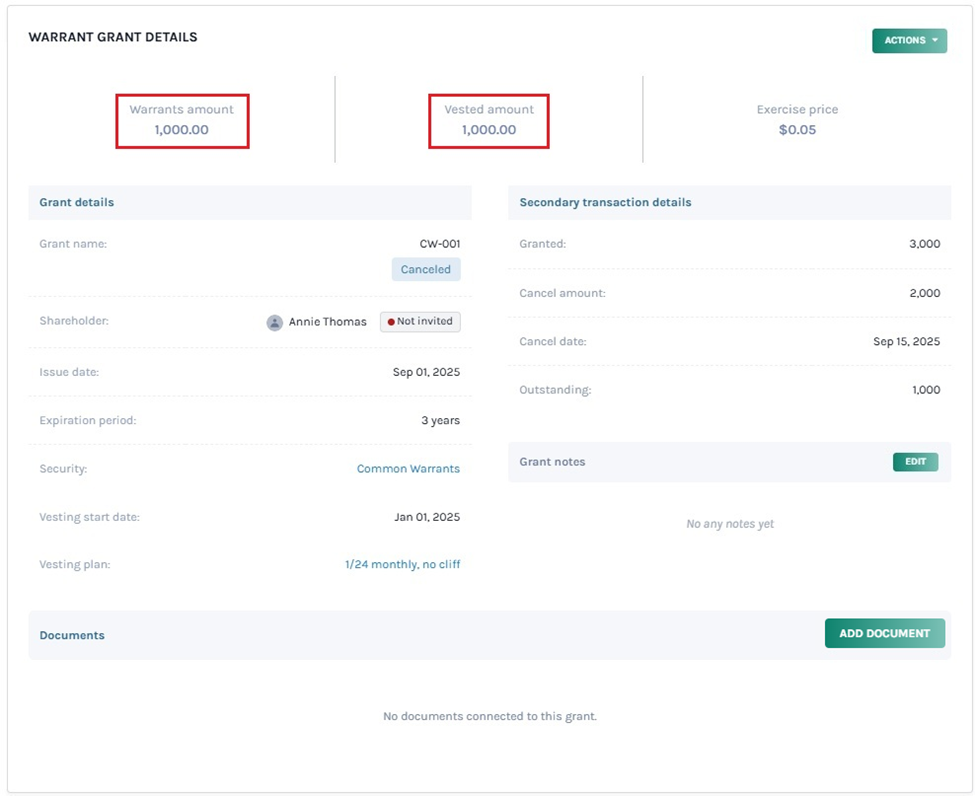Image resolution: width=975 pixels, height=796 pixels.
Task: Click the Secondary transaction details header
Action: (605, 202)
